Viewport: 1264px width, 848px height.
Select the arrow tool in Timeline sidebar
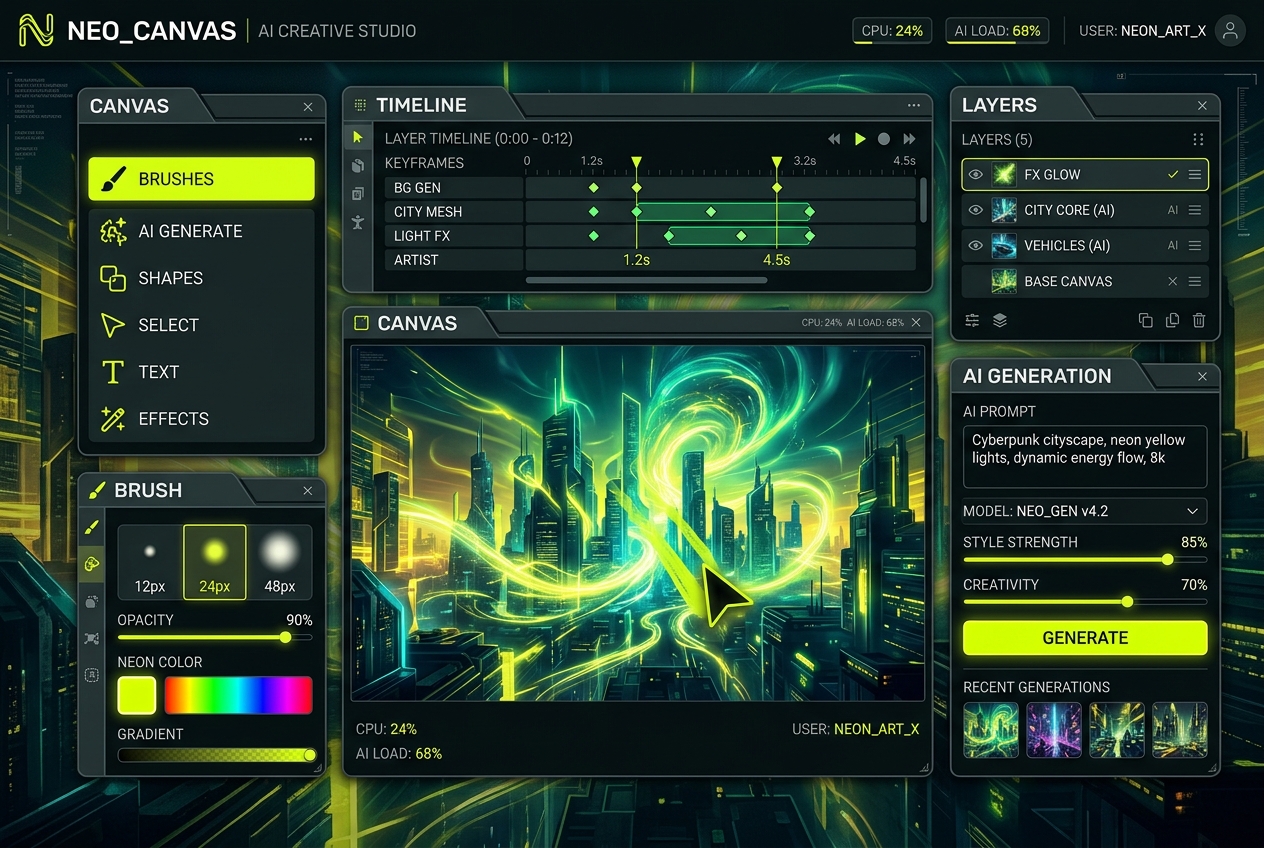[358, 138]
